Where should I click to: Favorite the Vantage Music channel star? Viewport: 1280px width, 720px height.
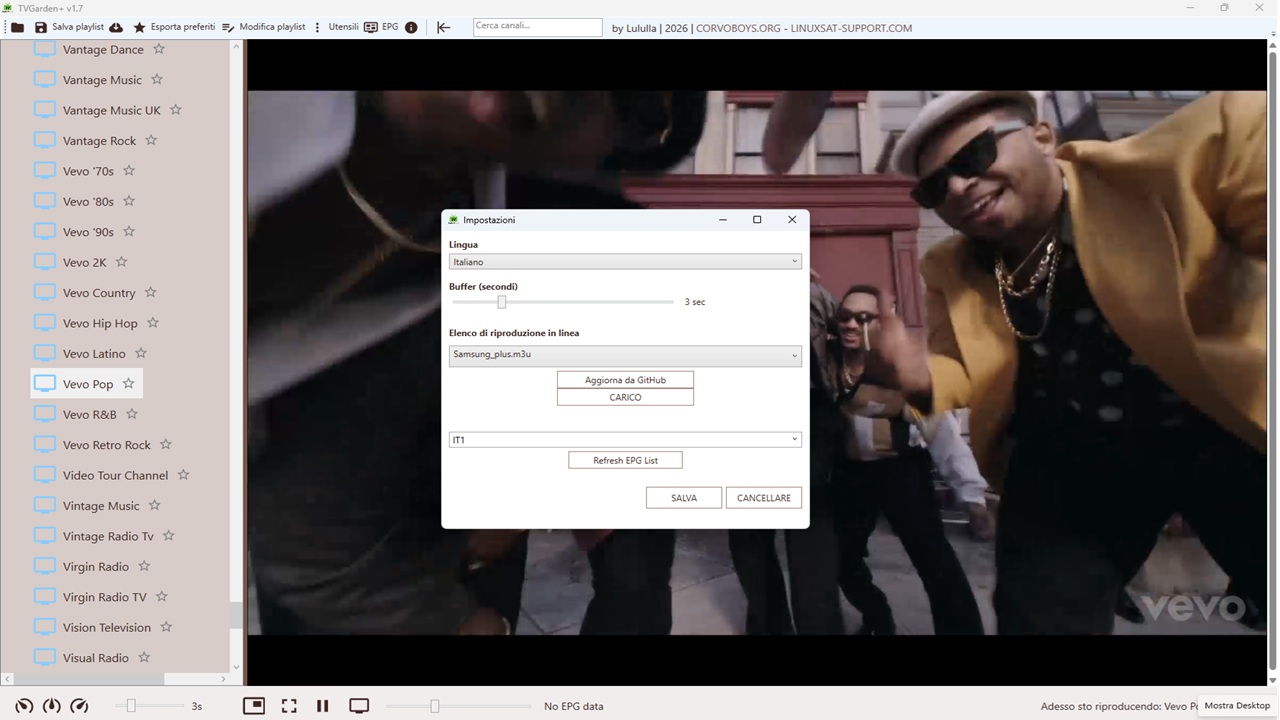click(x=157, y=79)
